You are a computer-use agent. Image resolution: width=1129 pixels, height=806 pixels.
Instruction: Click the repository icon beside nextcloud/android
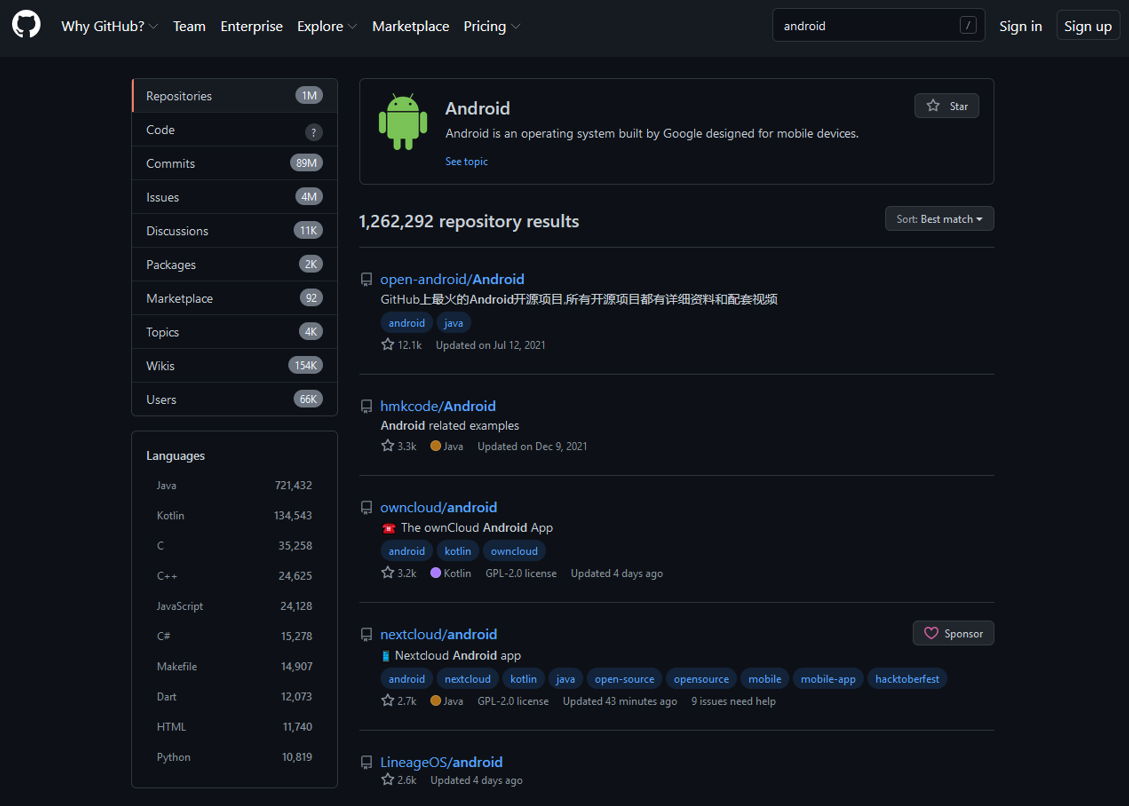(366, 635)
